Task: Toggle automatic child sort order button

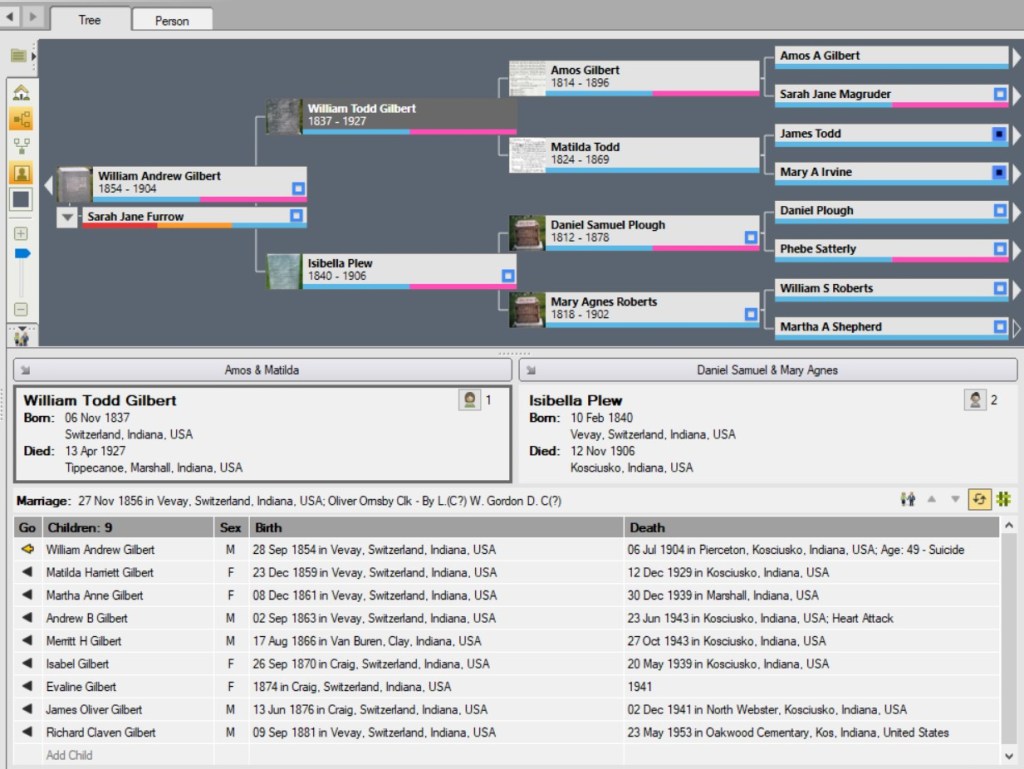Action: (979, 499)
